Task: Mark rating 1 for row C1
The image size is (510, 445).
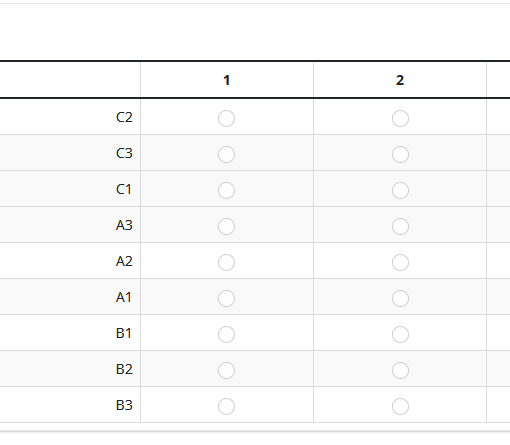Action: coord(226,190)
